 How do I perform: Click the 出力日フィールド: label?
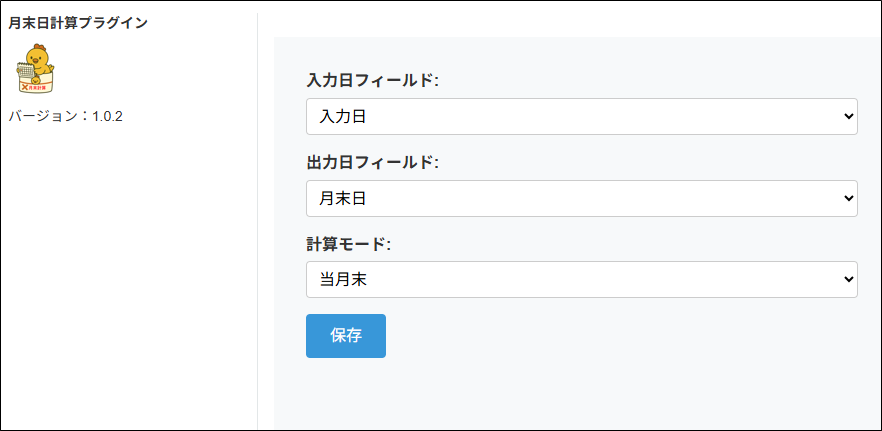[372, 162]
